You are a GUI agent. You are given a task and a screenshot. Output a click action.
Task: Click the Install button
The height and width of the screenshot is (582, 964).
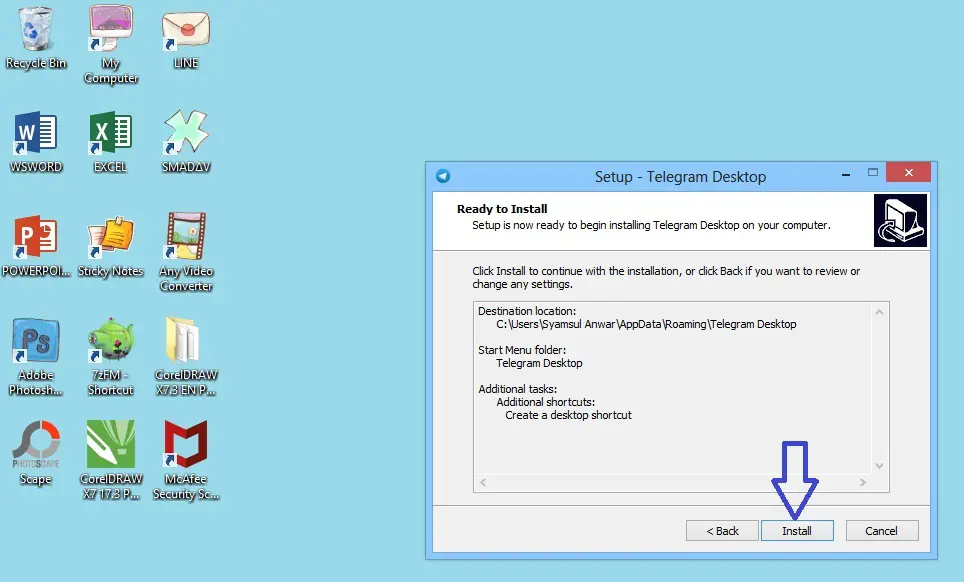797,531
